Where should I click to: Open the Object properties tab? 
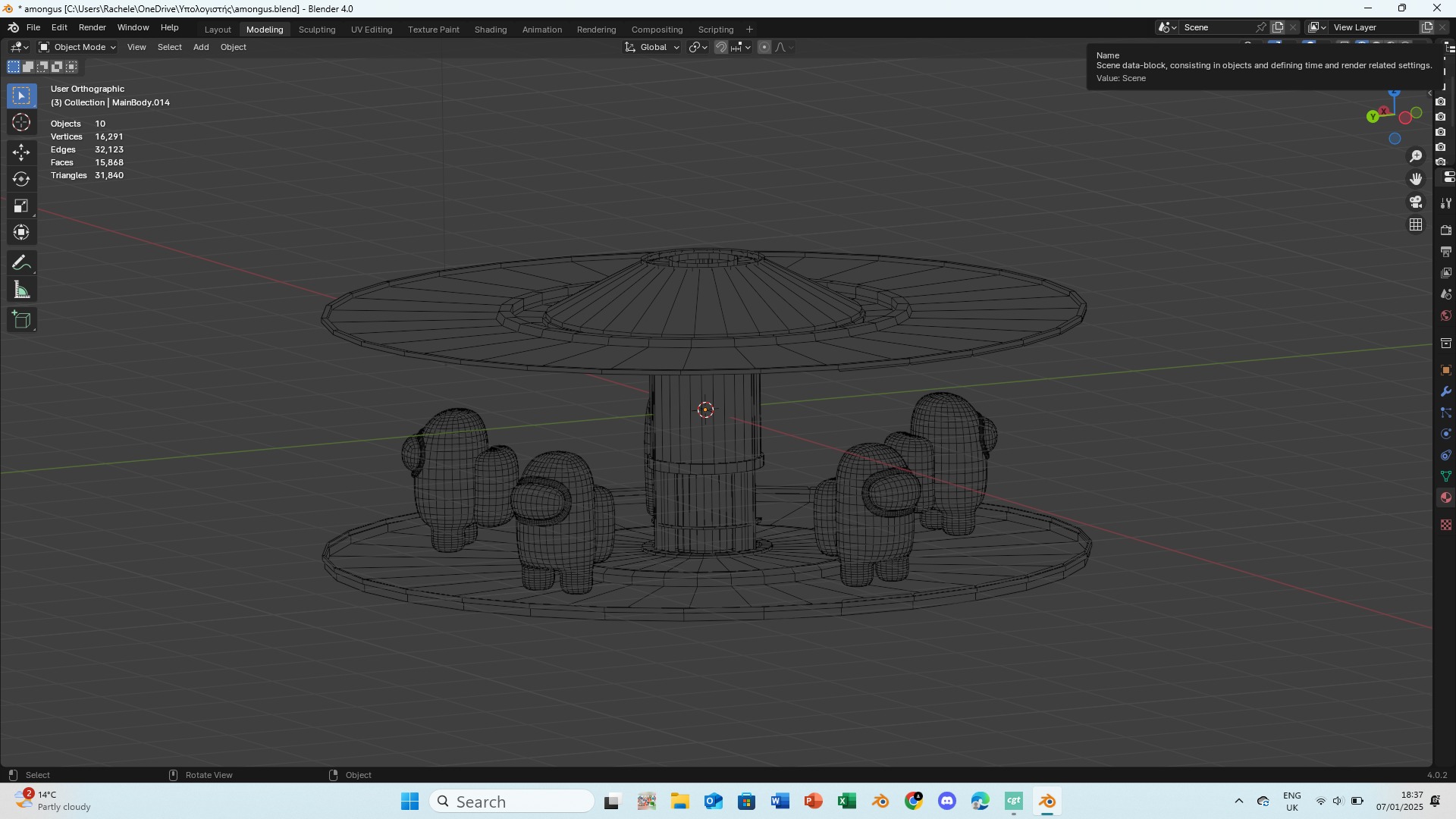pos(1446,370)
